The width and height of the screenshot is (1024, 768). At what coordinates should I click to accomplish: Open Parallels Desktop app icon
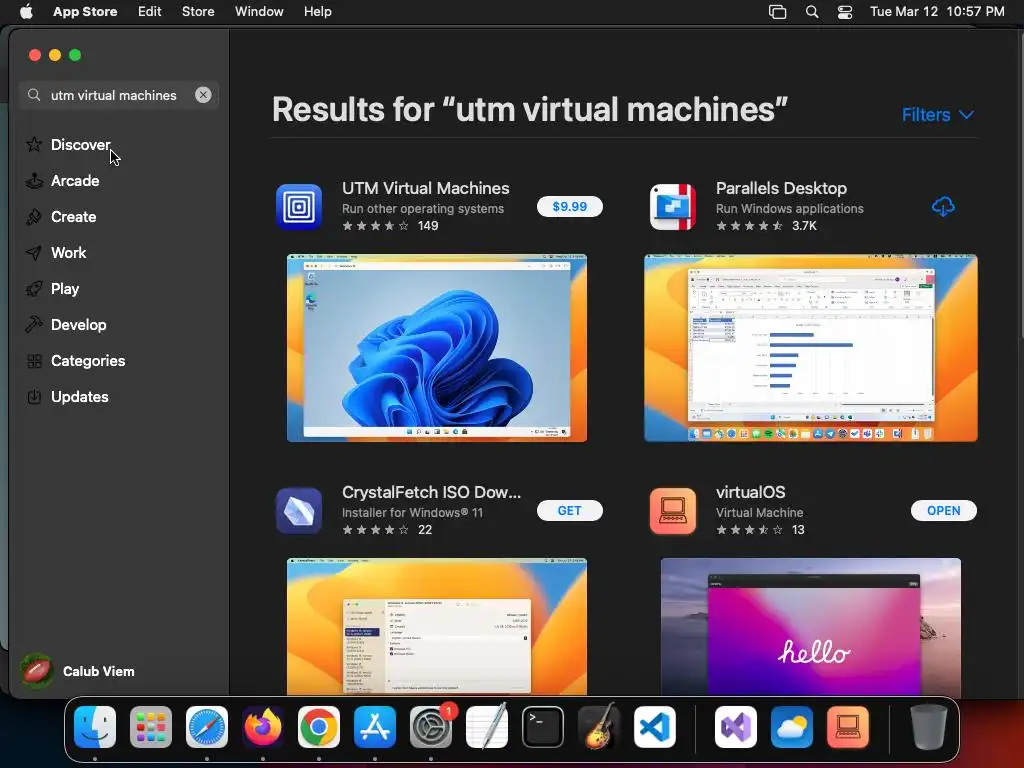[673, 207]
